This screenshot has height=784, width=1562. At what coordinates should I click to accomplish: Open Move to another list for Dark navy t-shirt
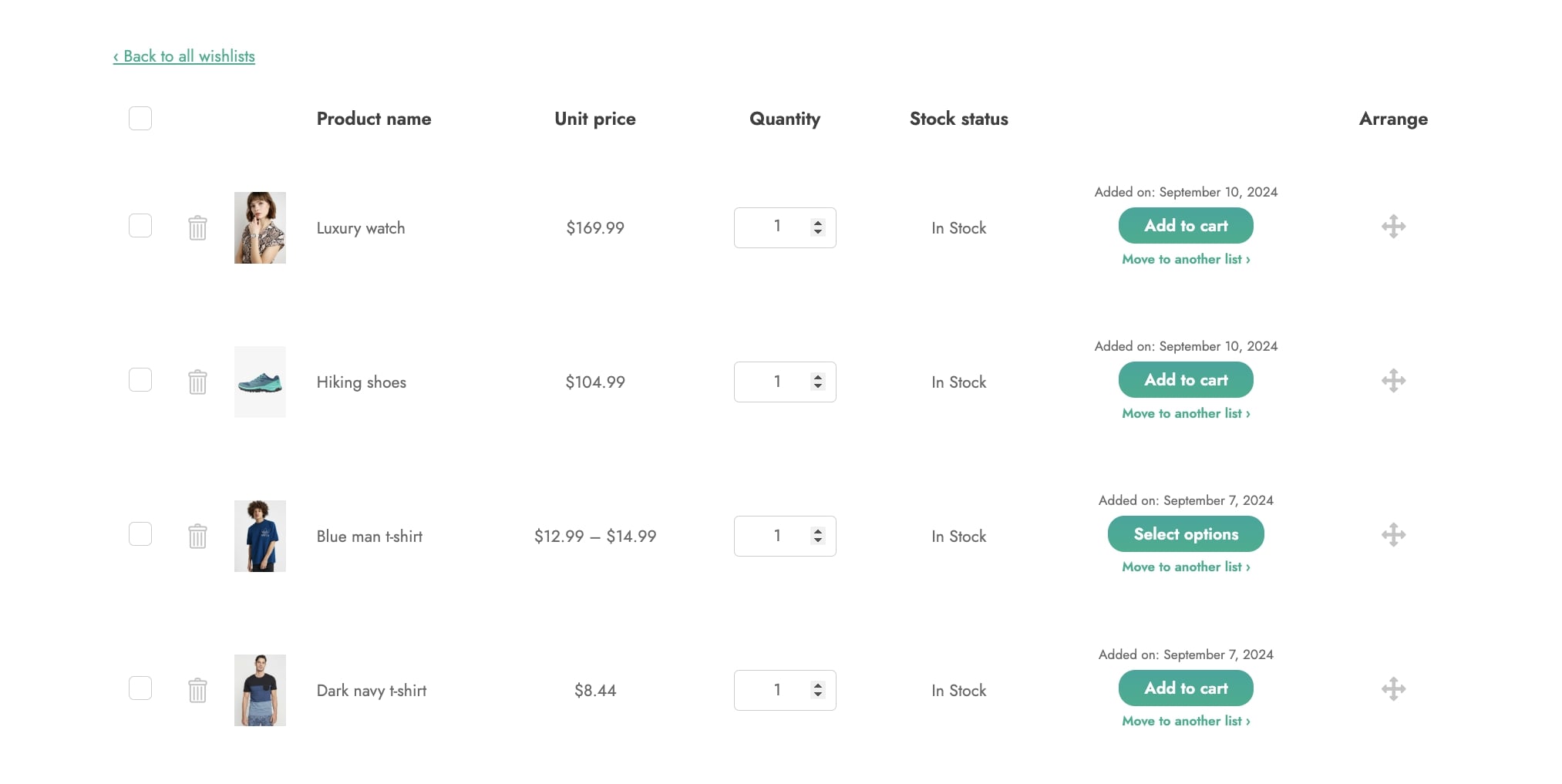[1186, 721]
